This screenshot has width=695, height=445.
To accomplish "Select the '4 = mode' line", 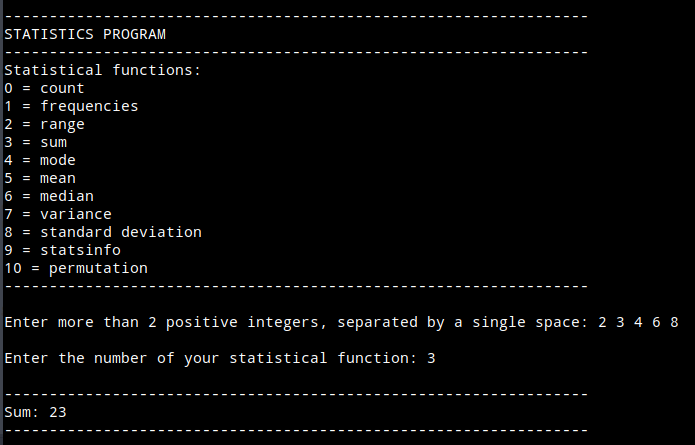I will [x=40, y=160].
